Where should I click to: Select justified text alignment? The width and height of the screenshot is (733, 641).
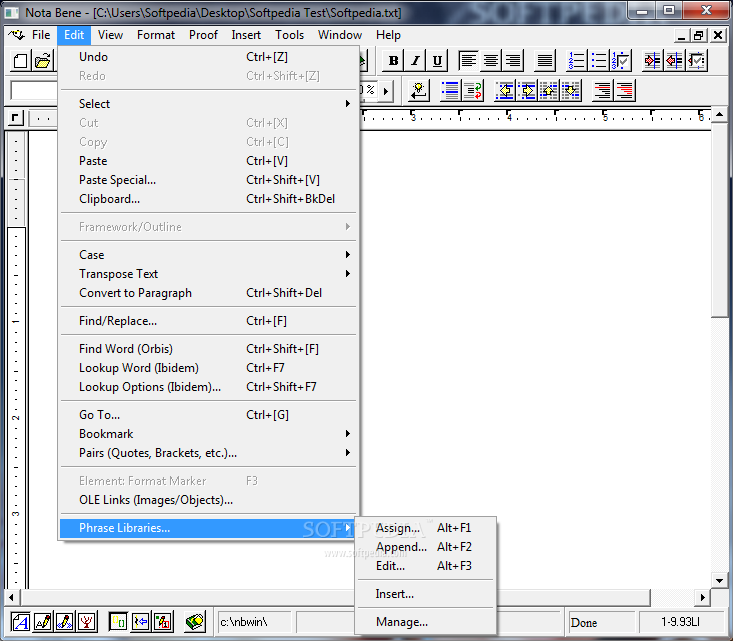(x=545, y=61)
